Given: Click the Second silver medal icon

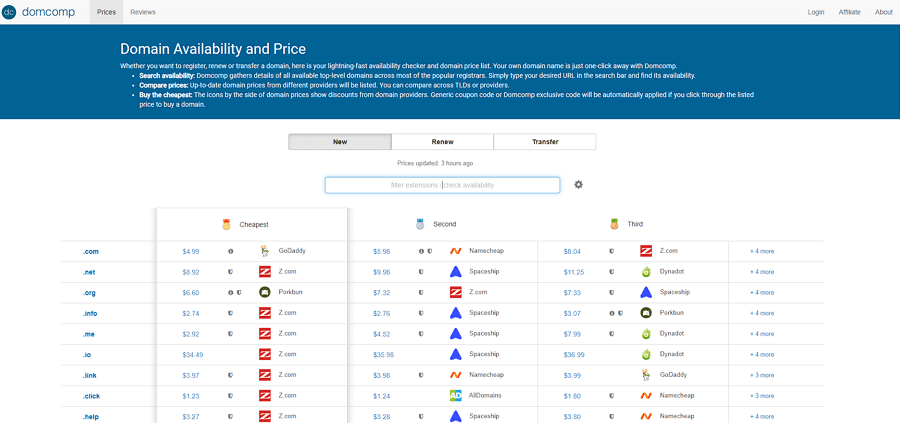Looking at the screenshot, I should tap(420, 224).
